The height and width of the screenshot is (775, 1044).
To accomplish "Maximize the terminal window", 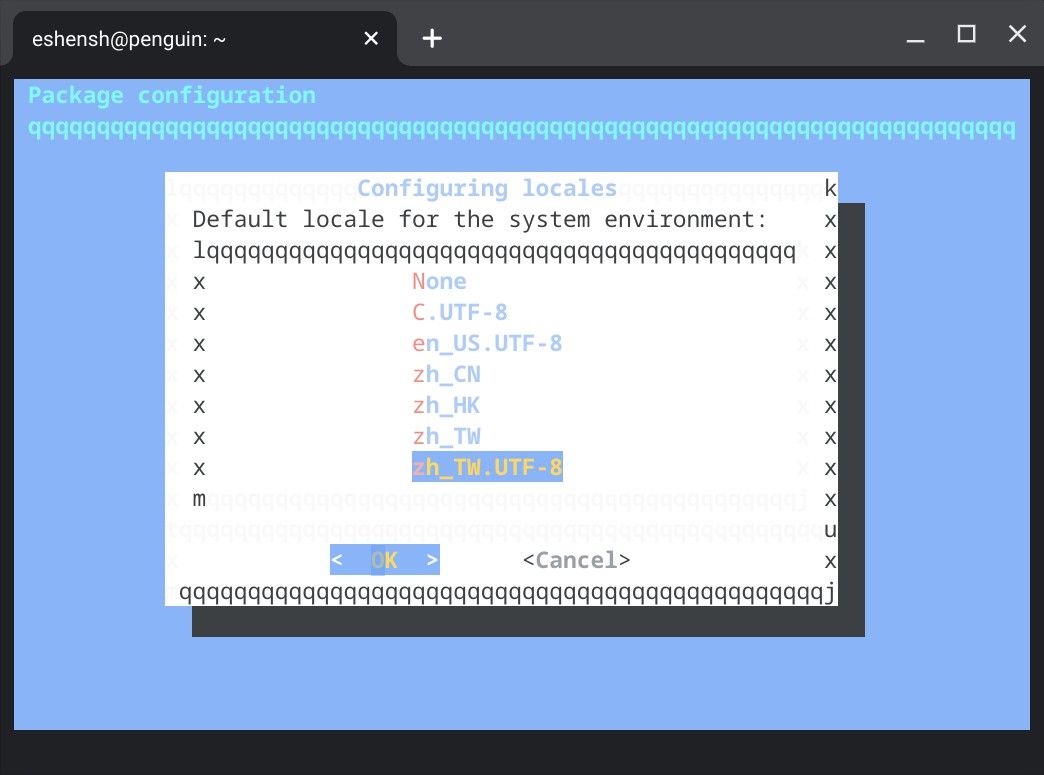I will (966, 35).
